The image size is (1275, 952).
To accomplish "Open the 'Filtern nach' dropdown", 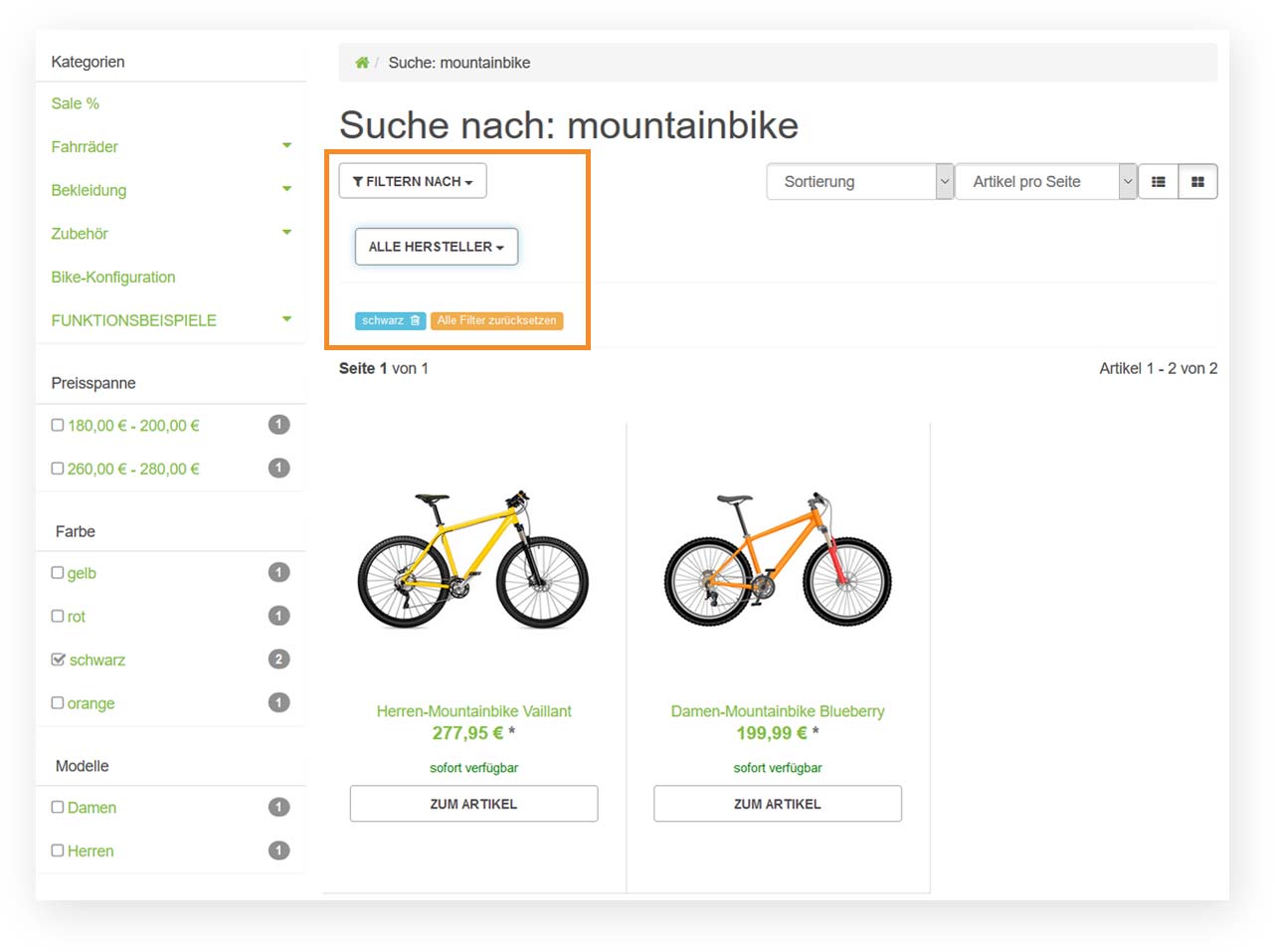I will [413, 181].
